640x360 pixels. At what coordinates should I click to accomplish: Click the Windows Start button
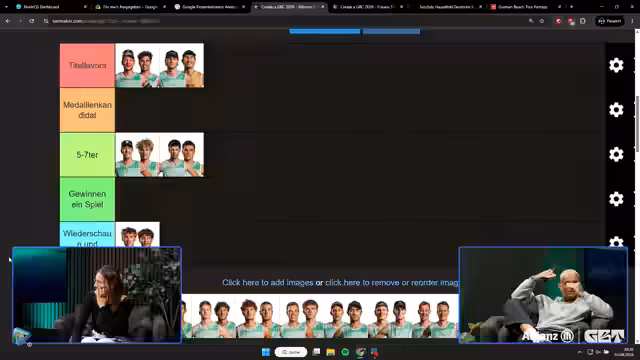[x=266, y=352]
